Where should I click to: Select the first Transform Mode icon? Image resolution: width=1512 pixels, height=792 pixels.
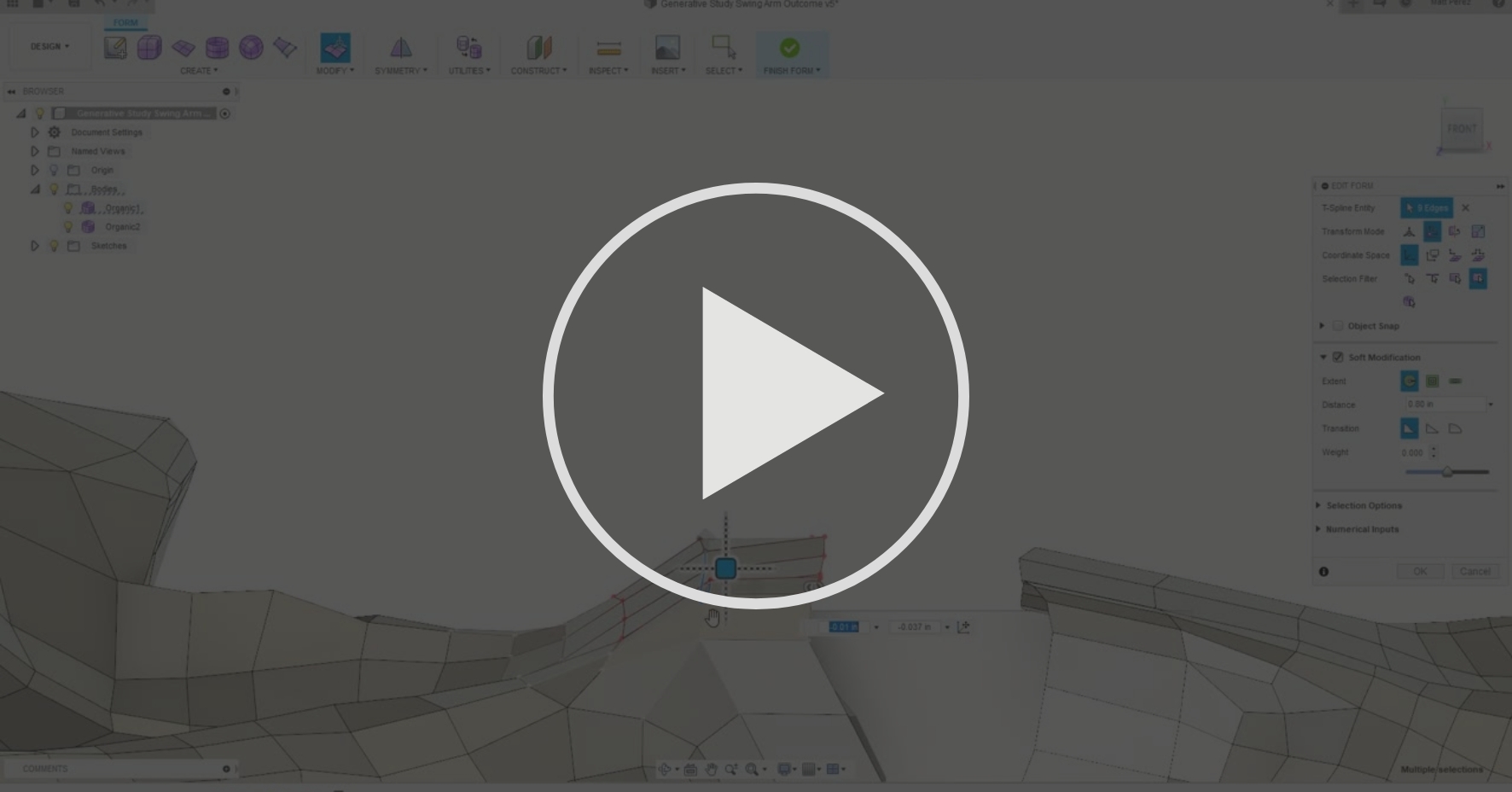tap(1410, 231)
